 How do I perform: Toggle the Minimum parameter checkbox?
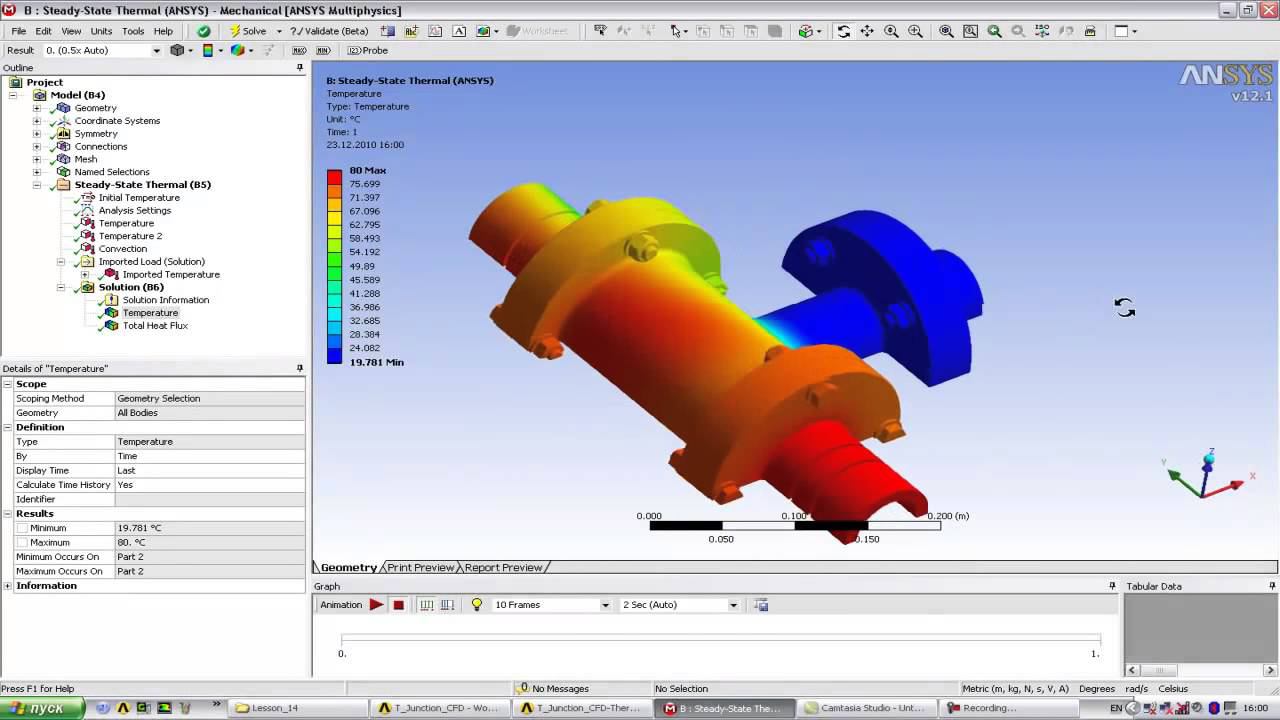(22, 528)
